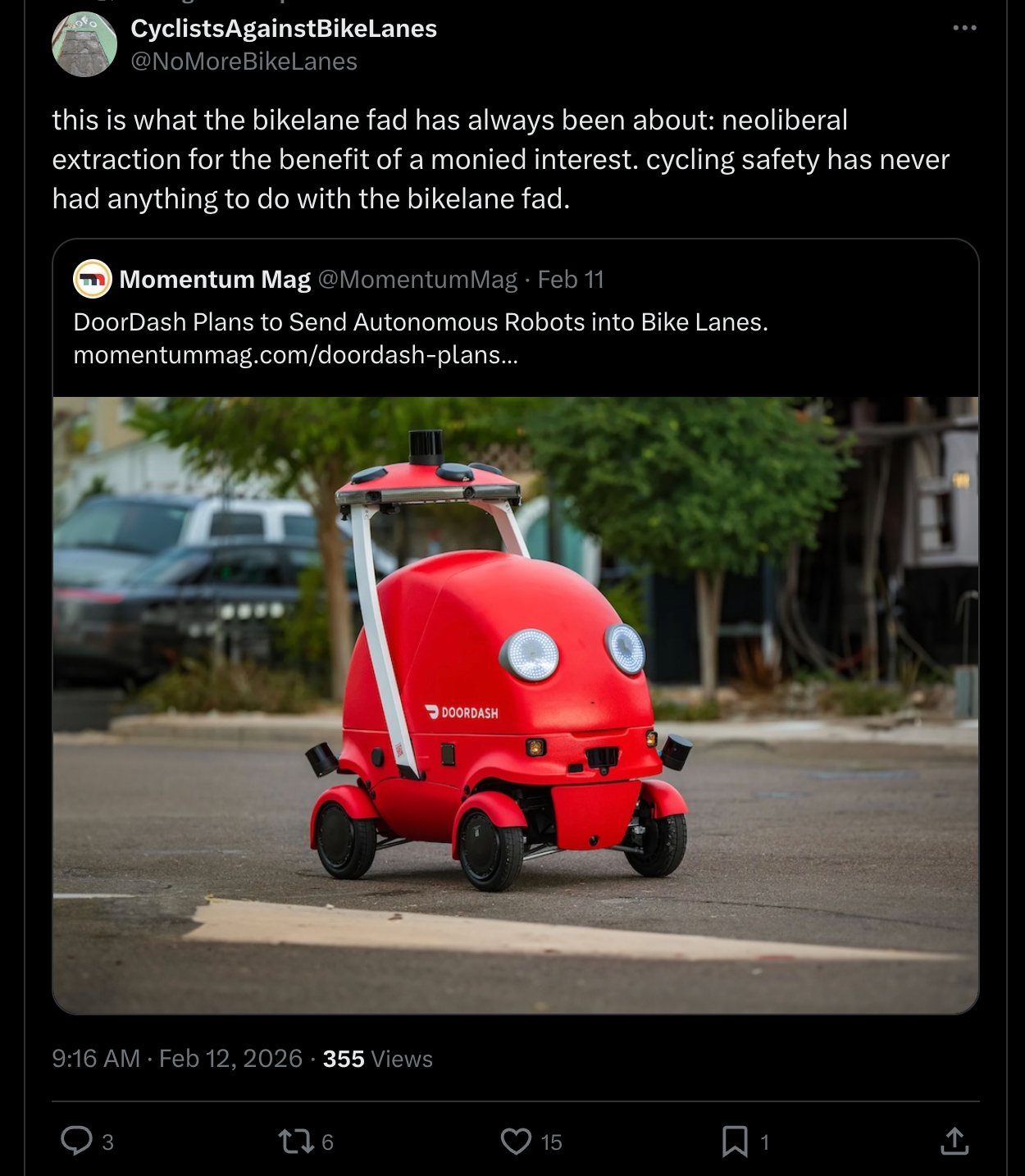1025x1176 pixels.
Task: Follow the momentummag.com/doordash-plans link
Action: (295, 355)
